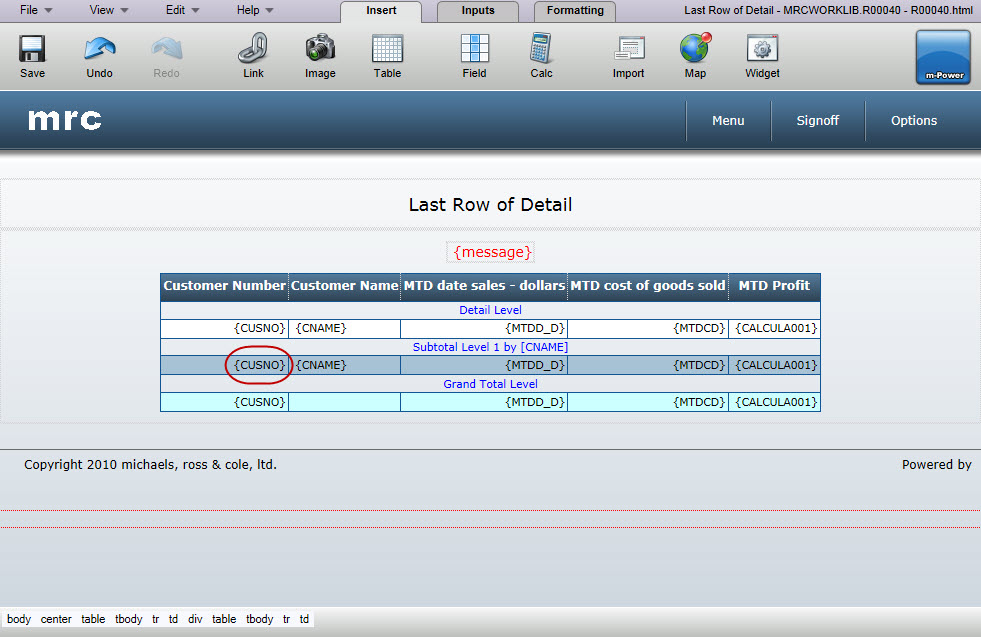981x637 pixels.
Task: Switch to the Inputs tab
Action: (x=478, y=11)
